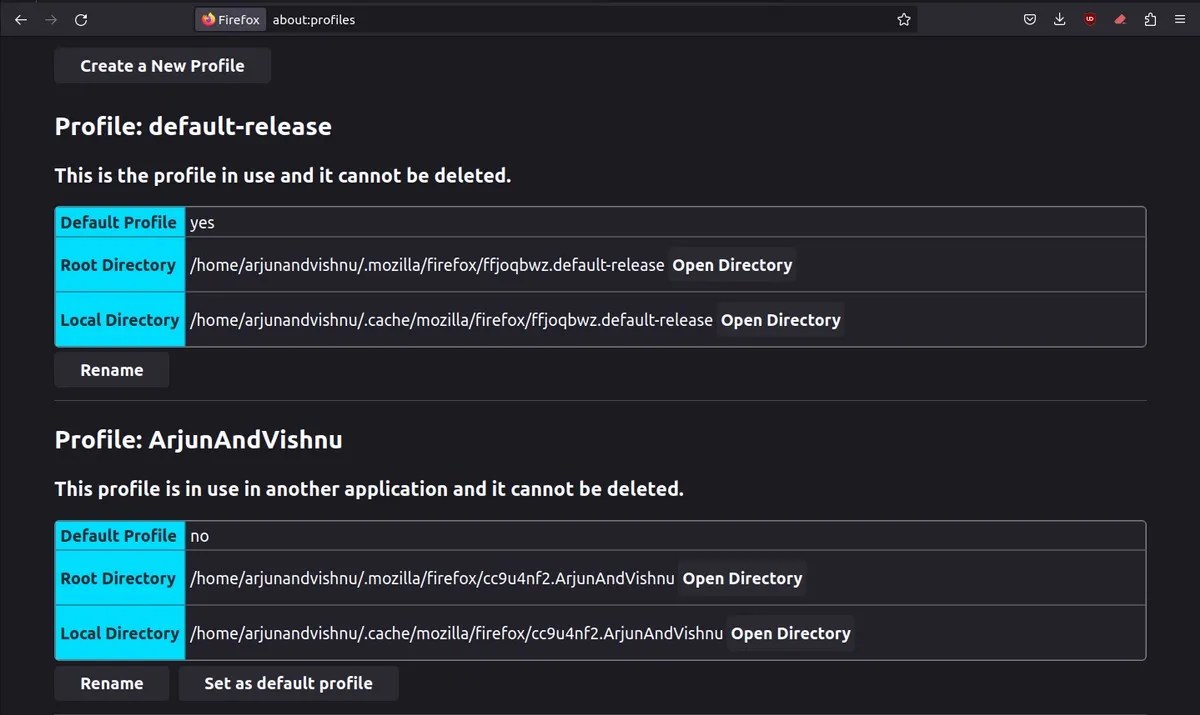Viewport: 1200px width, 715px height.
Task: Show the Extensions puzzle-piece panel
Action: click(1150, 20)
